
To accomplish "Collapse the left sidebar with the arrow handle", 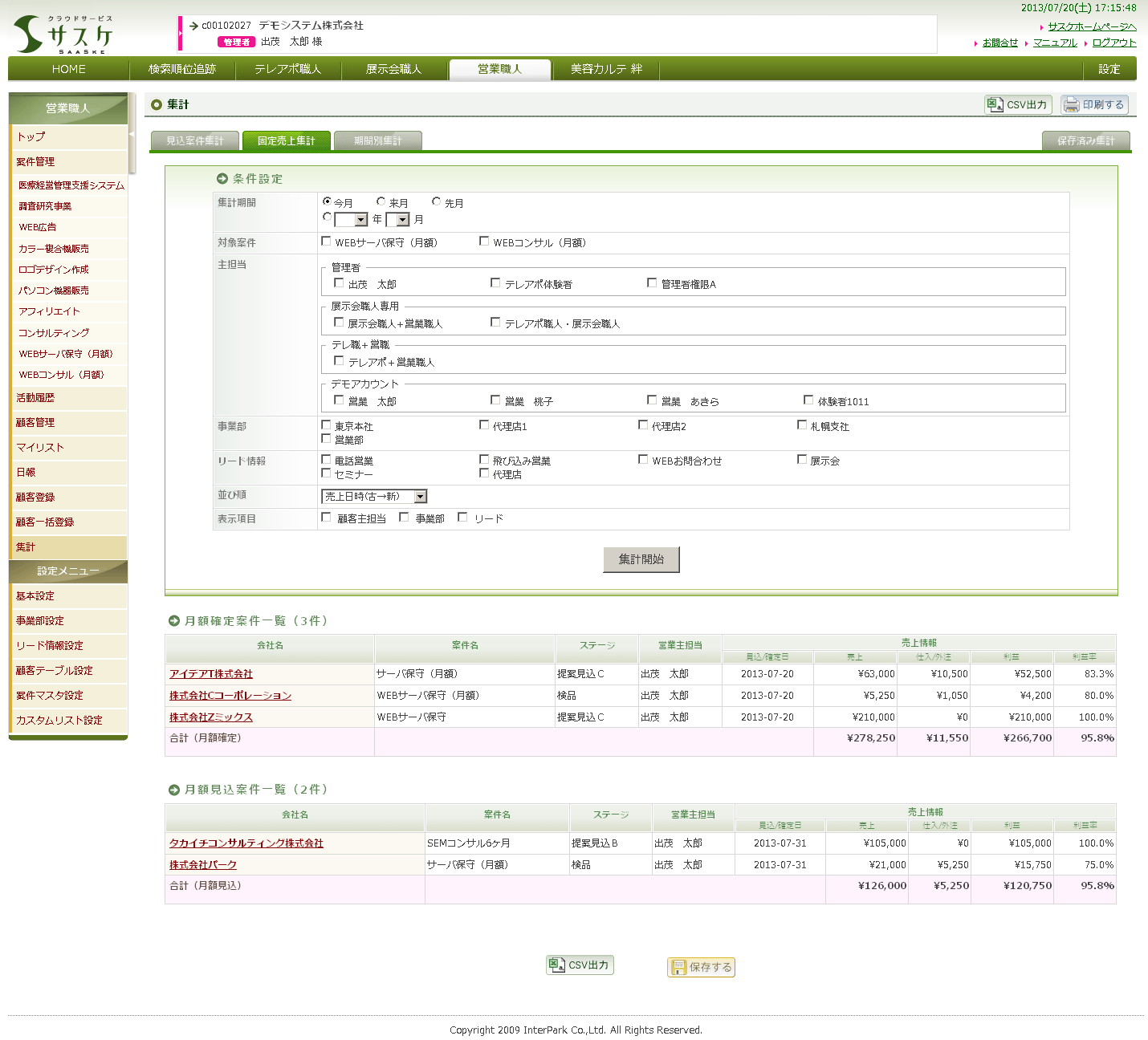I will [132, 134].
